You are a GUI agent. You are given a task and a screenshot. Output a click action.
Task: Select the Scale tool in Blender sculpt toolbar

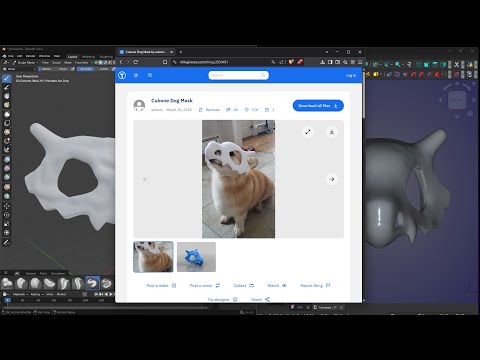[x=7, y=224]
